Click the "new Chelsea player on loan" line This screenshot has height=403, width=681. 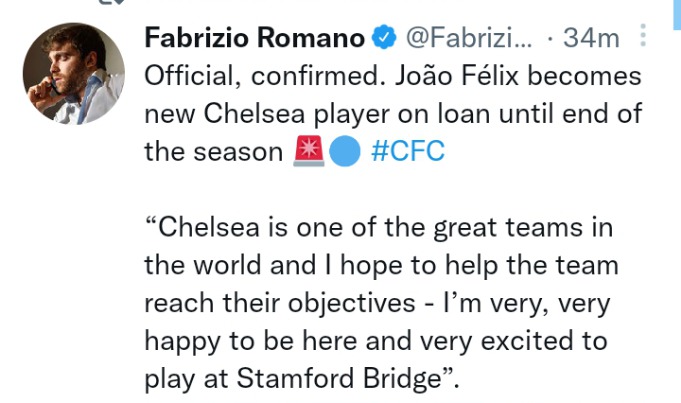[317, 114]
